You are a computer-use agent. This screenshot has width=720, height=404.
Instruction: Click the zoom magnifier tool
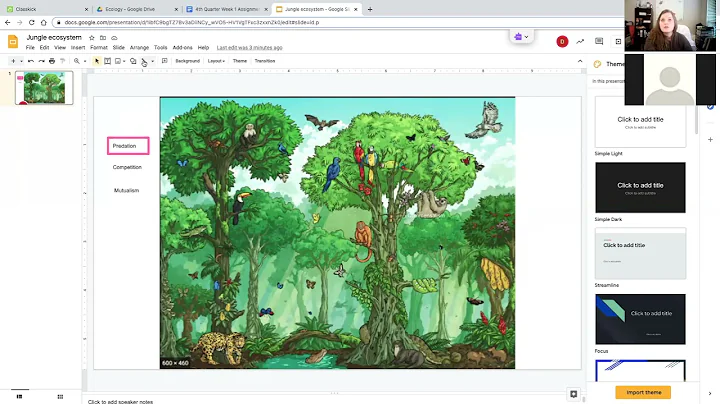pyautogui.click(x=77, y=61)
